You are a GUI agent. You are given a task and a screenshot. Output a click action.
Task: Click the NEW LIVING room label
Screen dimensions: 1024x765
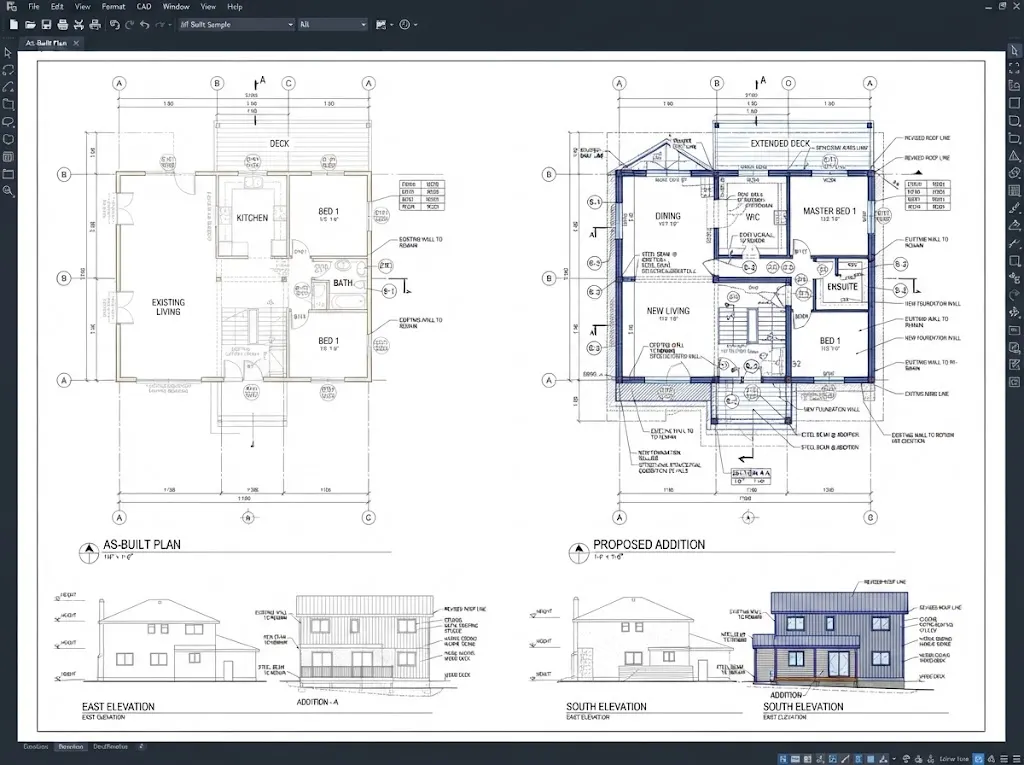click(x=667, y=311)
